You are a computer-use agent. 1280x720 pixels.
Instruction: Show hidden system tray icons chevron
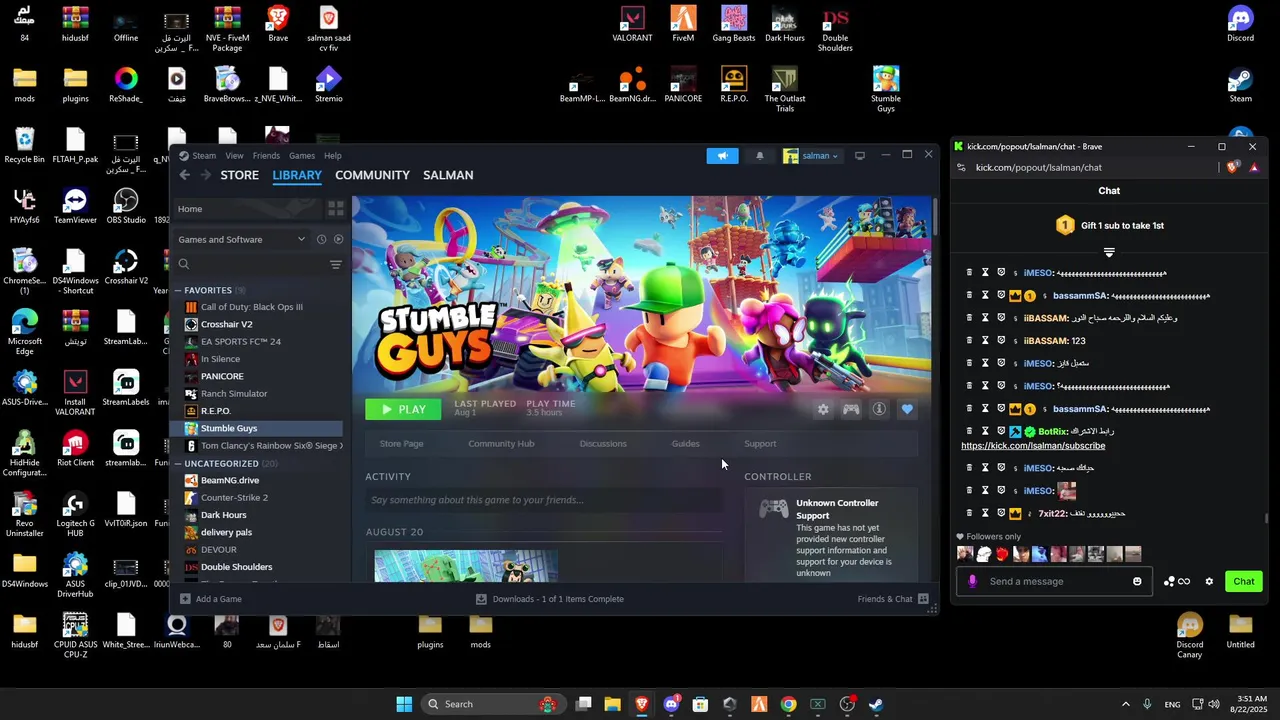[x=1125, y=704]
